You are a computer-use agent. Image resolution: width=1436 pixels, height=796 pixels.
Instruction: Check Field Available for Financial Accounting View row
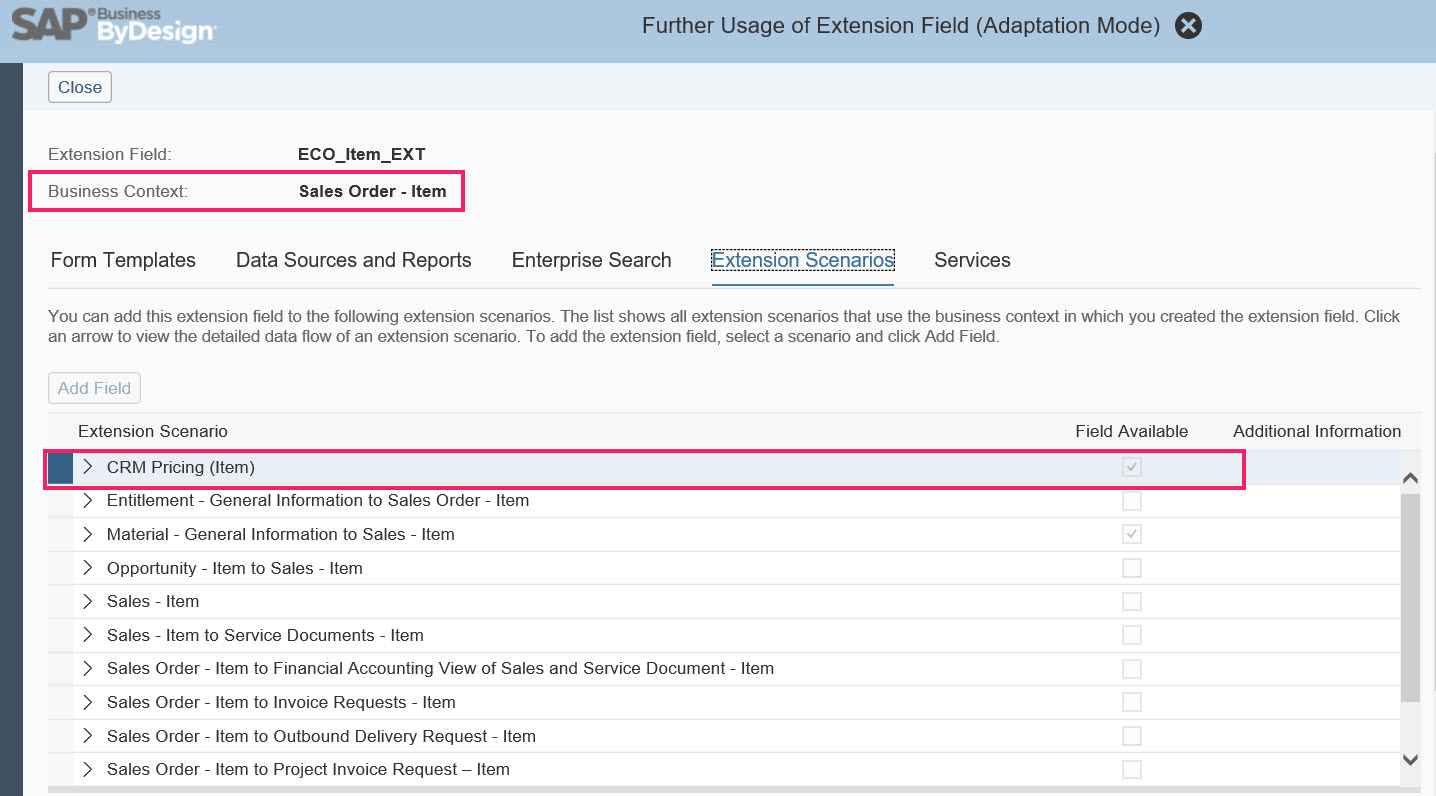pos(1132,668)
